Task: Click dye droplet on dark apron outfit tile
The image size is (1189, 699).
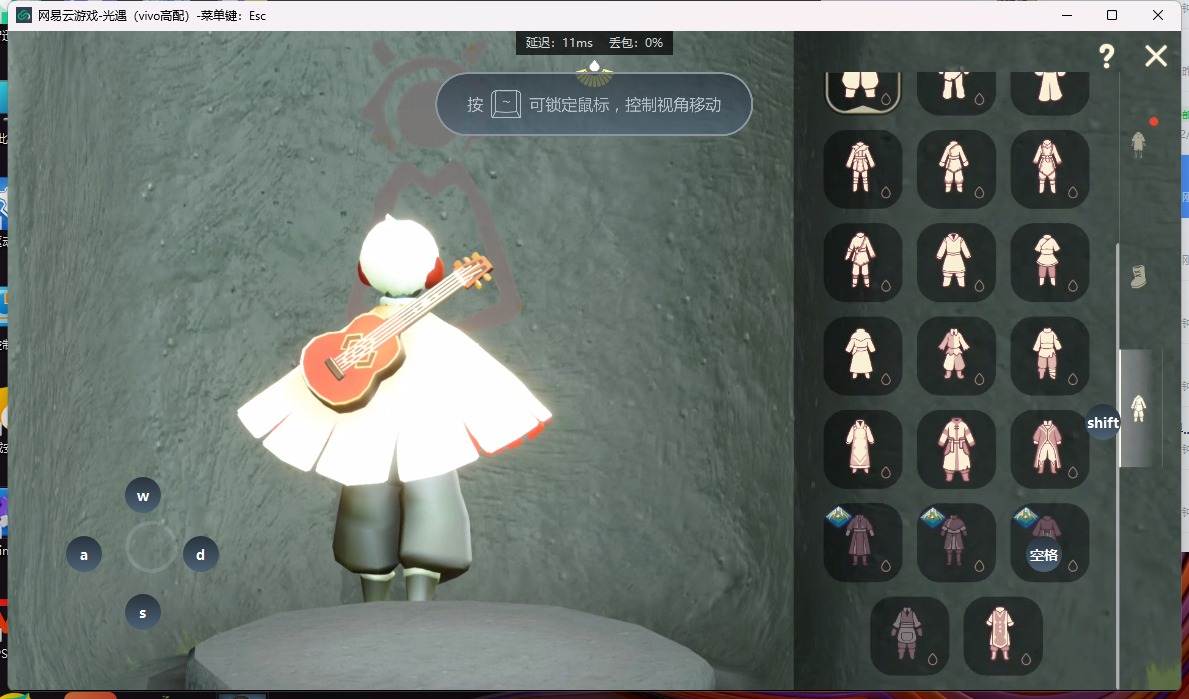Action: coord(933,659)
